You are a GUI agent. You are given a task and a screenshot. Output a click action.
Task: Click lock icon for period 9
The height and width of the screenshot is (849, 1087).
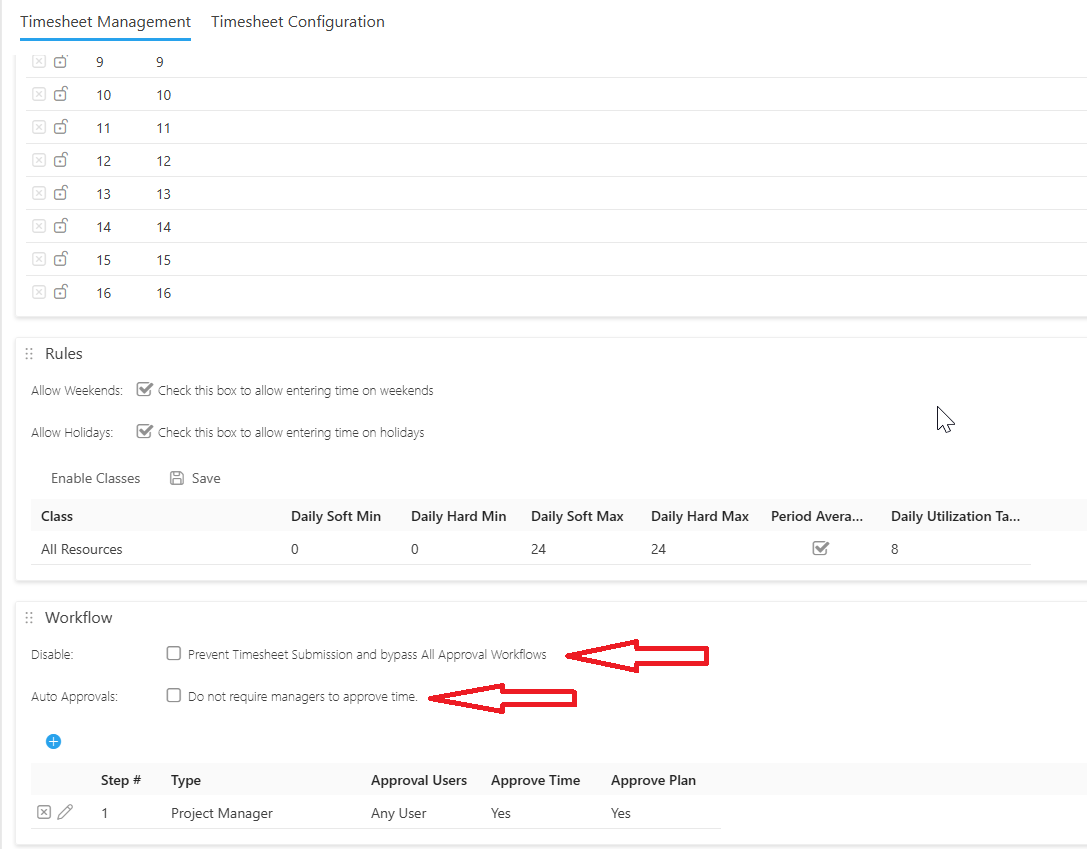coord(61,61)
